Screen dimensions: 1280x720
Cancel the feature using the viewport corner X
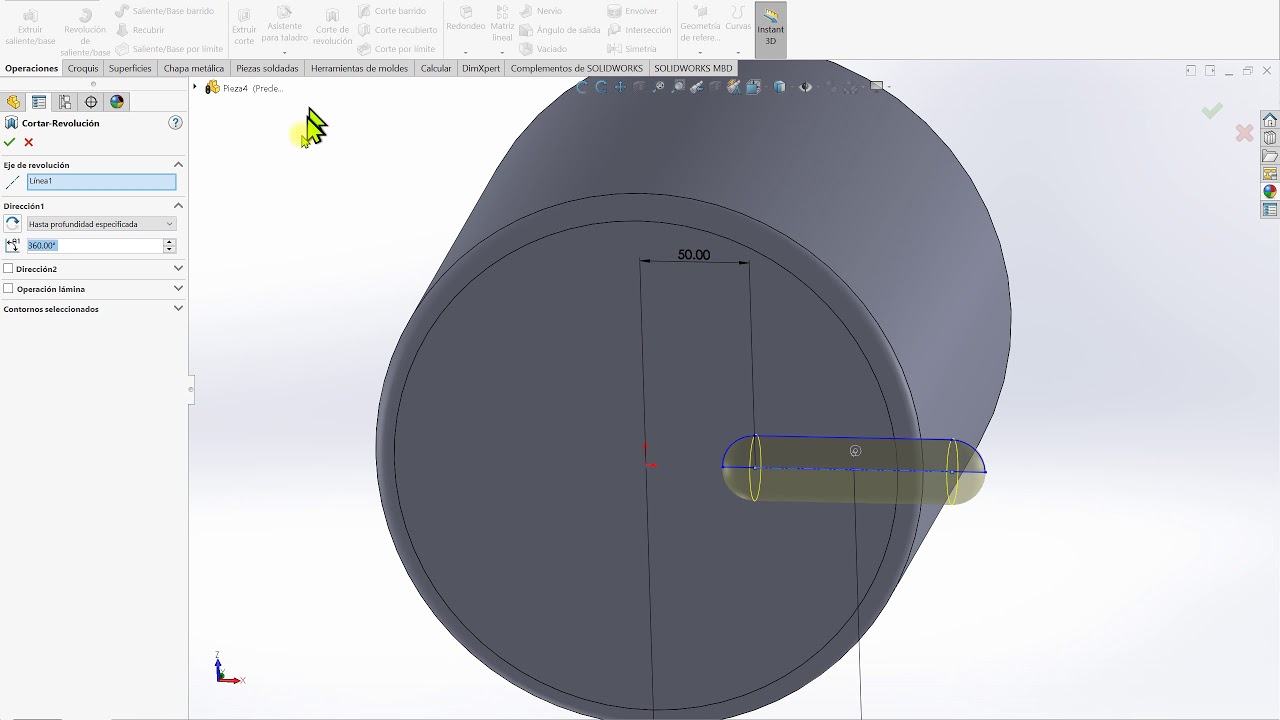click(x=1244, y=133)
